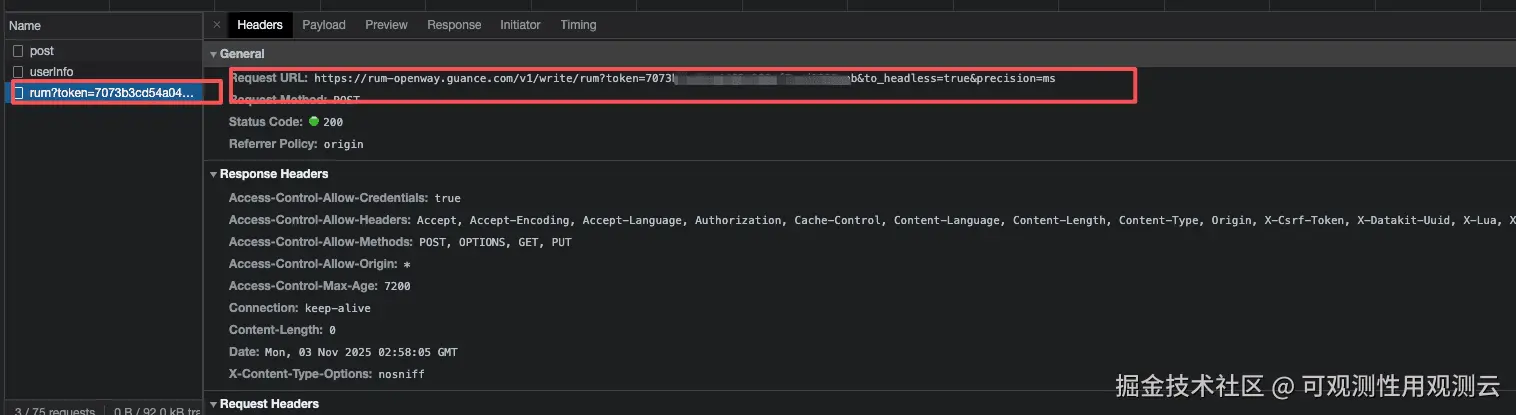This screenshot has height=415, width=1516.
Task: Switch to the Response tab
Action: point(454,25)
